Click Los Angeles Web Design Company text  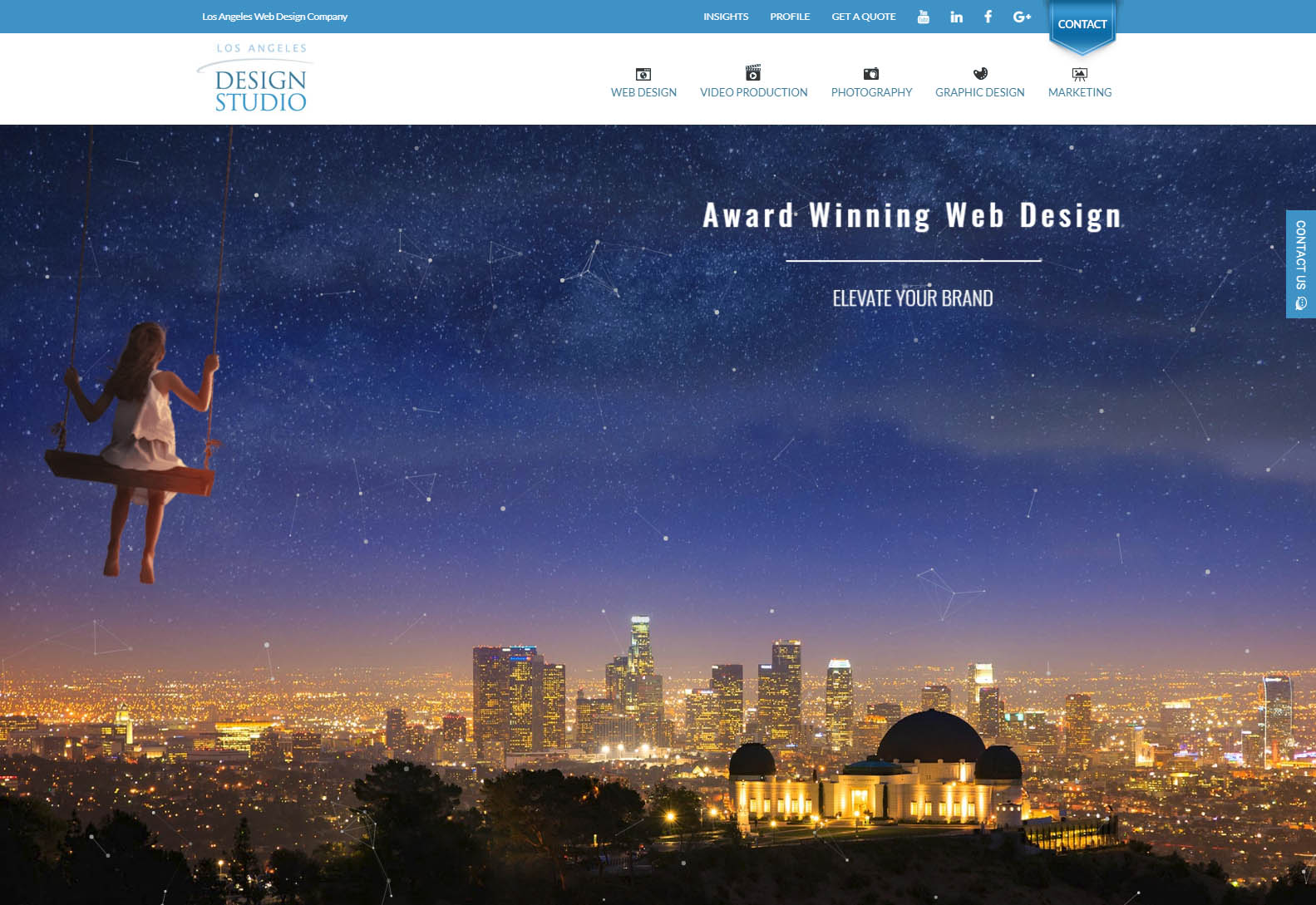pyautogui.click(x=274, y=17)
